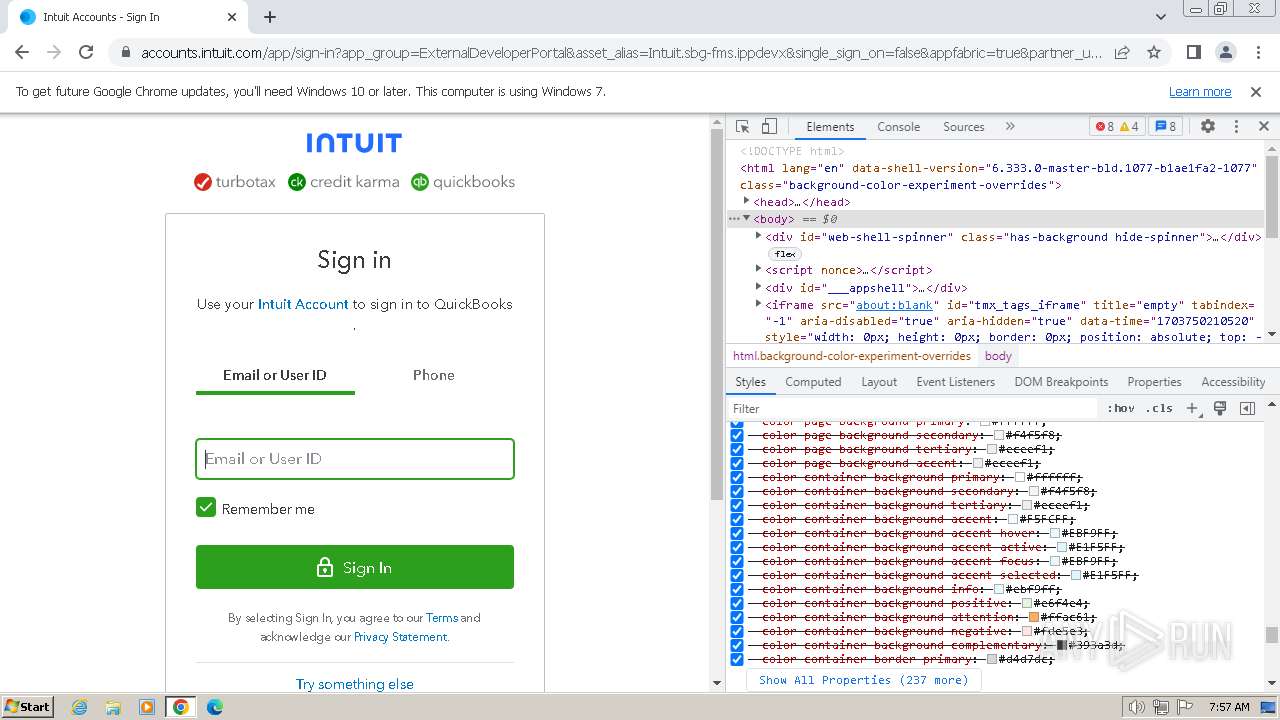The height and width of the screenshot is (720, 1280).
Task: Click the Try something else link
Action: [x=355, y=684]
